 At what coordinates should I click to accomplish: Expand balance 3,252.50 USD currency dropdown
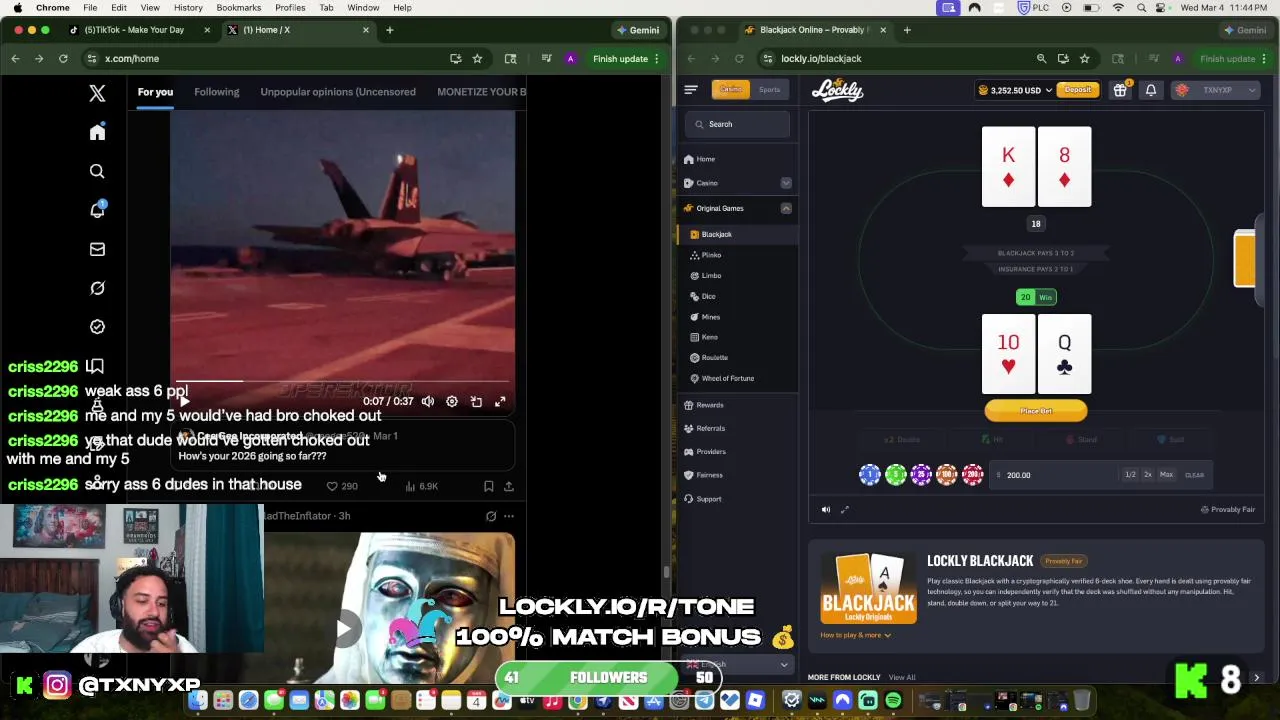click(x=1015, y=90)
